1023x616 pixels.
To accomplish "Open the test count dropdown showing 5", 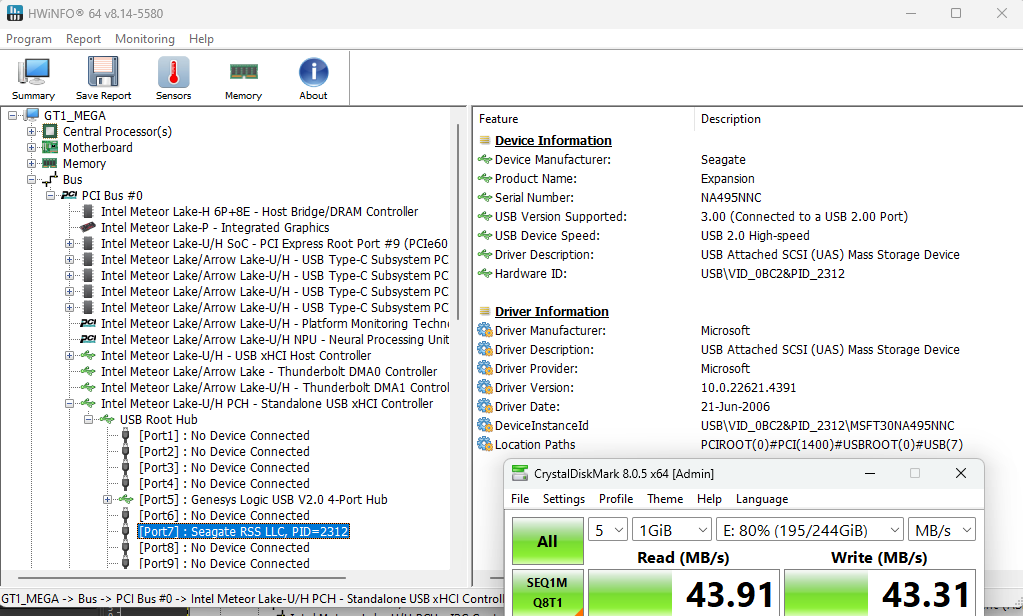I will [608, 530].
